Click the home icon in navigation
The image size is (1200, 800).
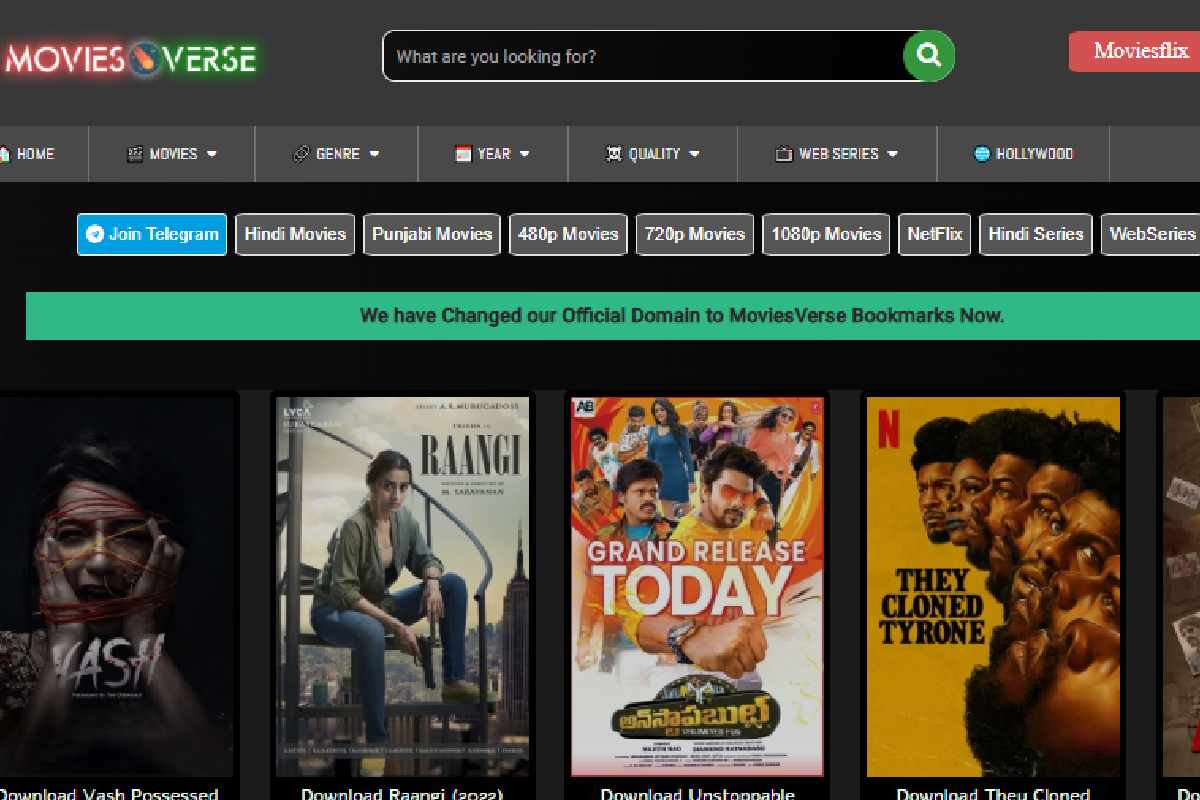point(4,154)
